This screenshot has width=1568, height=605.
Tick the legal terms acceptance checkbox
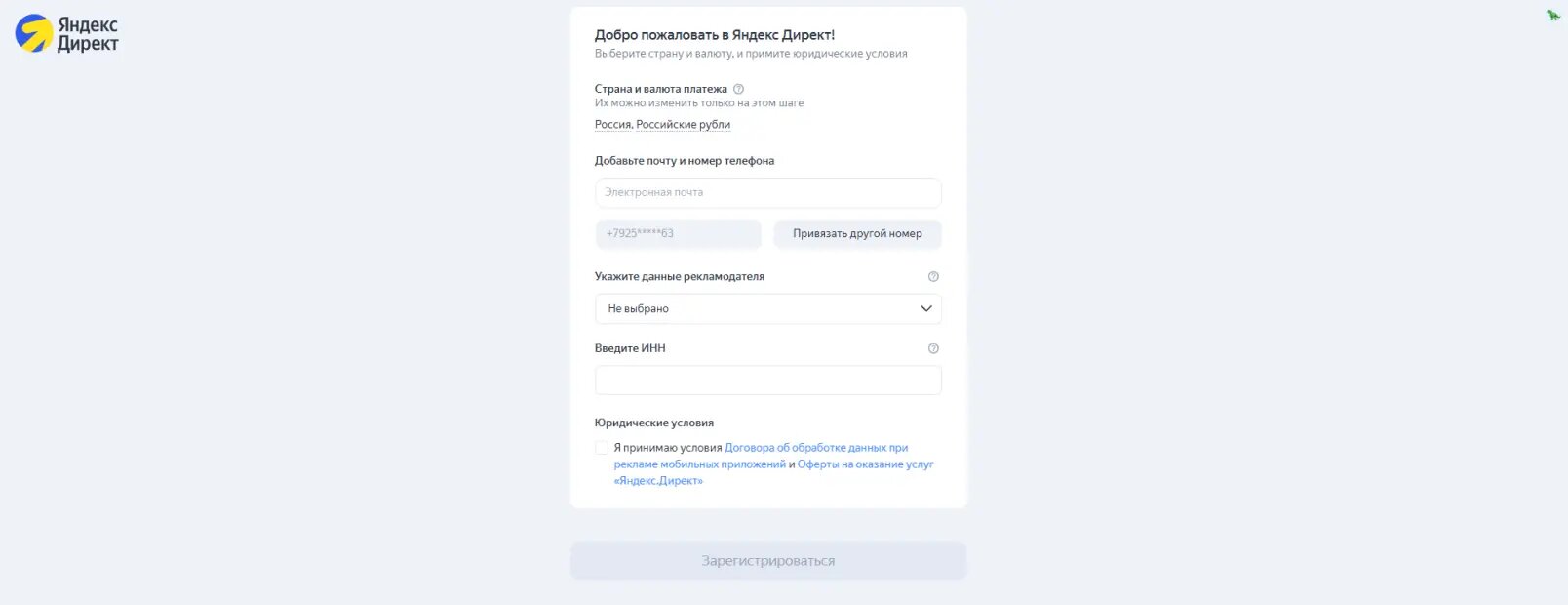[602, 448]
